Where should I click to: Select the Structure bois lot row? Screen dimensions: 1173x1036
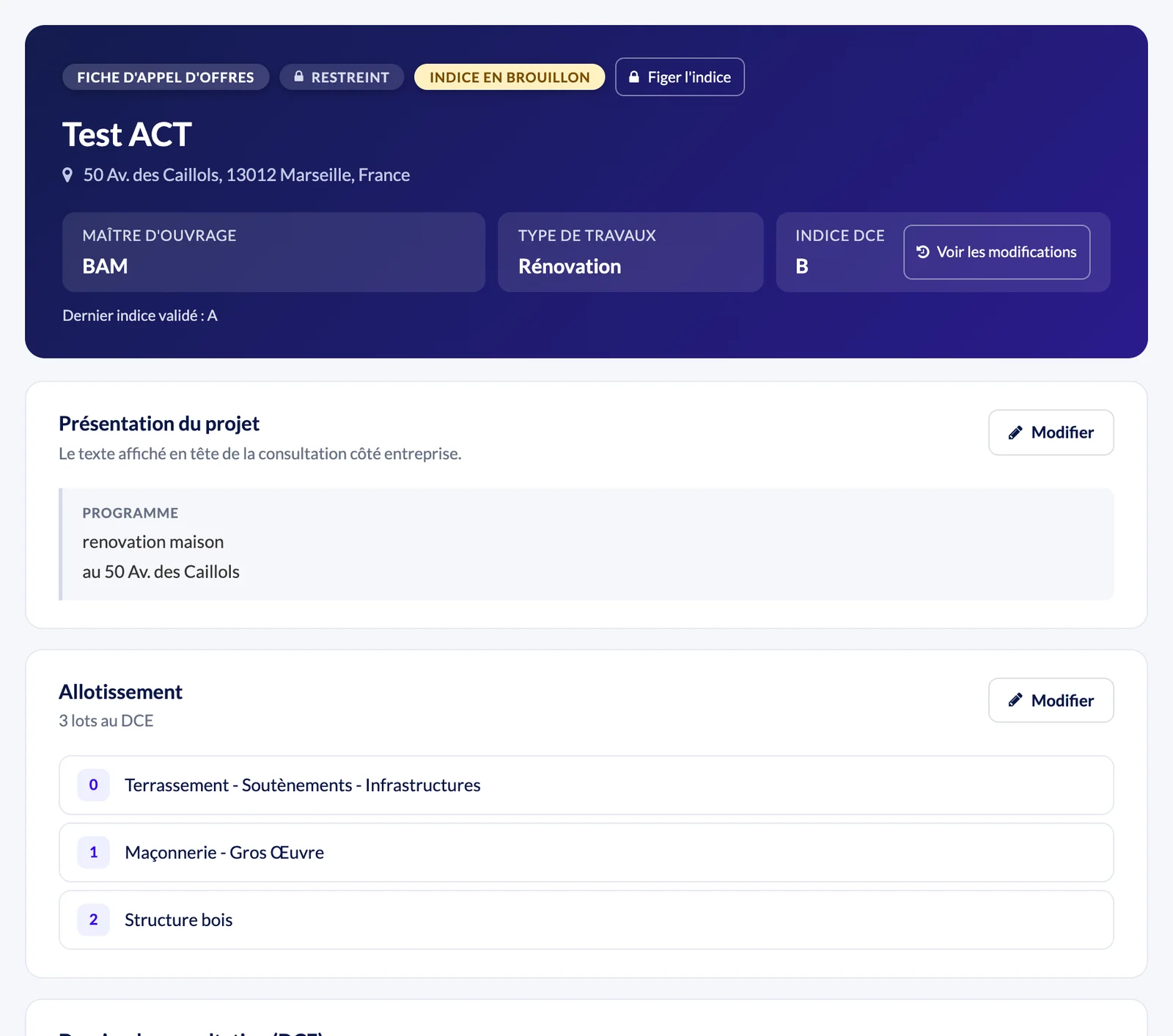(x=586, y=920)
